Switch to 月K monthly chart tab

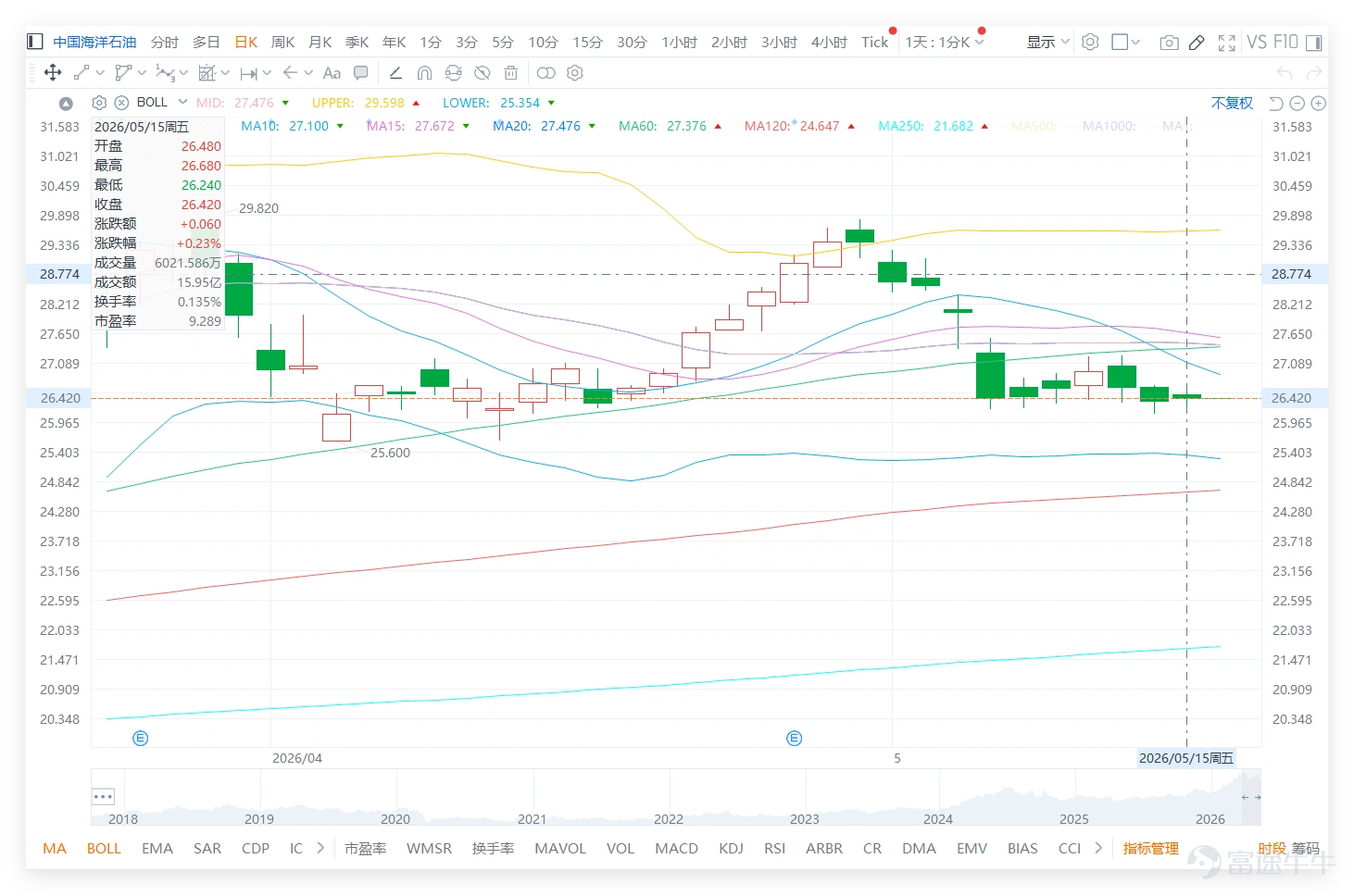pos(320,42)
